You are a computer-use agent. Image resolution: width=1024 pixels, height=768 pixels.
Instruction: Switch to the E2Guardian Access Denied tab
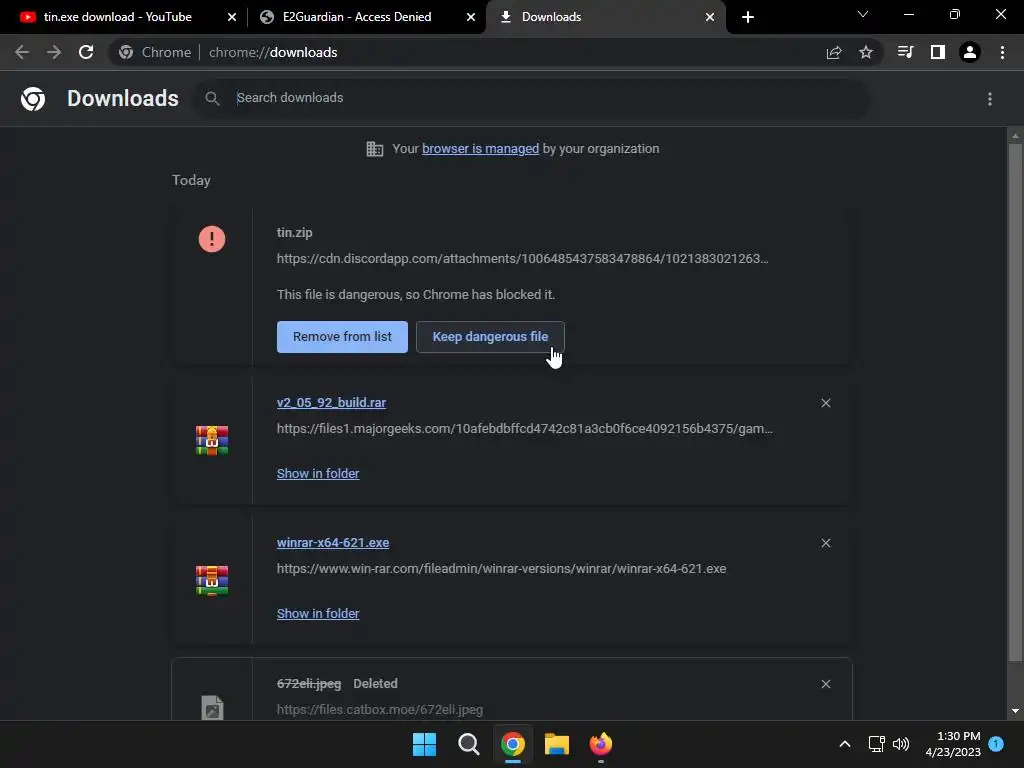[357, 17]
